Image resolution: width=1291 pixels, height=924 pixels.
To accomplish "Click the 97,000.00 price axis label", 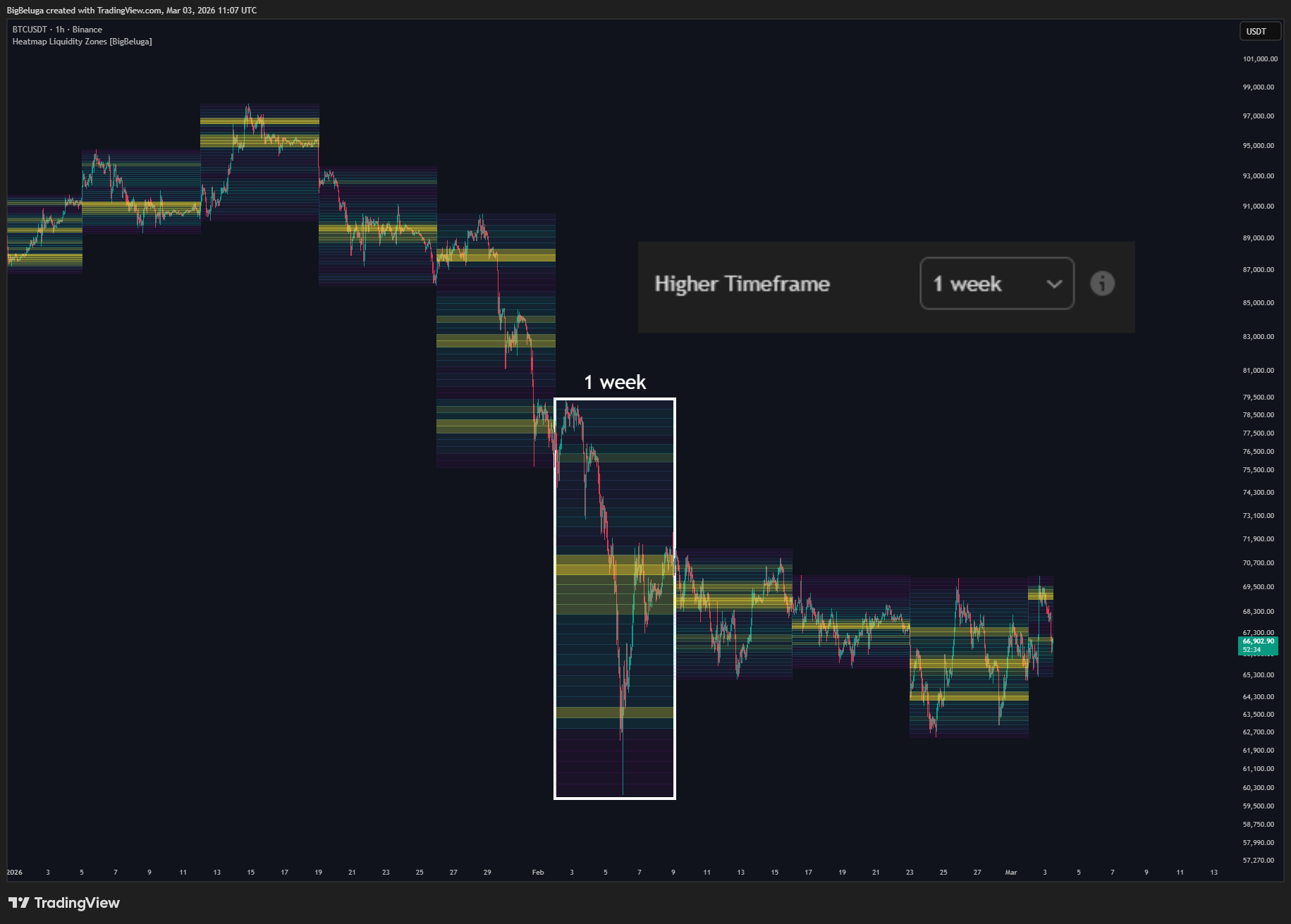I will [1259, 116].
